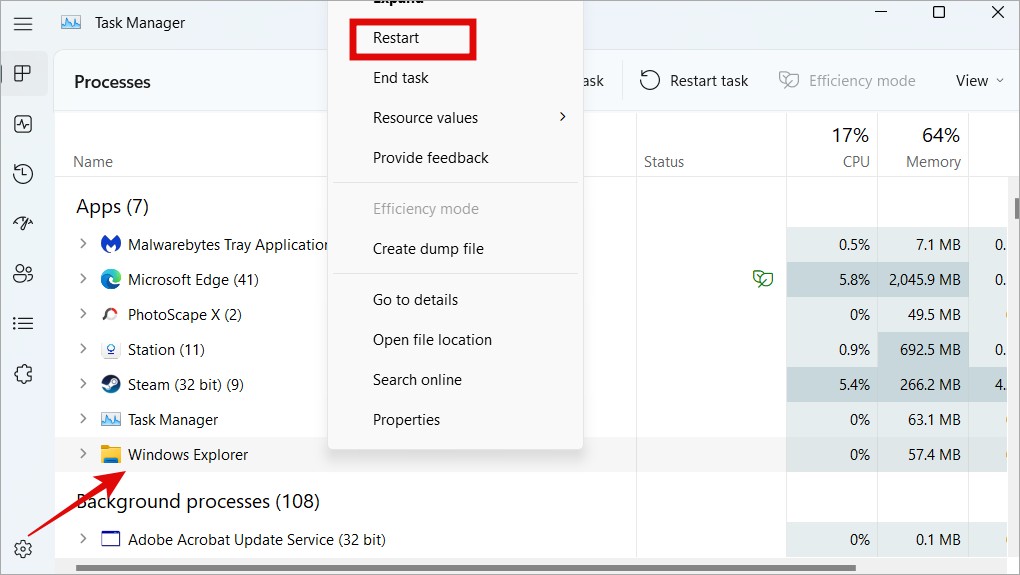Open Task Manager settings gear

pyautogui.click(x=24, y=549)
